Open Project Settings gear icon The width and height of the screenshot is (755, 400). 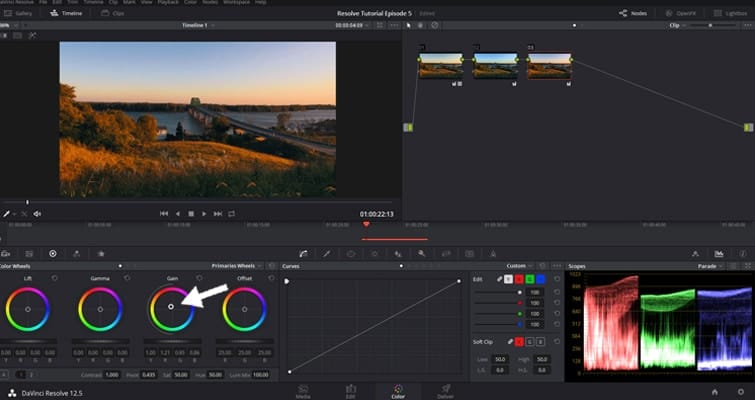click(740, 392)
